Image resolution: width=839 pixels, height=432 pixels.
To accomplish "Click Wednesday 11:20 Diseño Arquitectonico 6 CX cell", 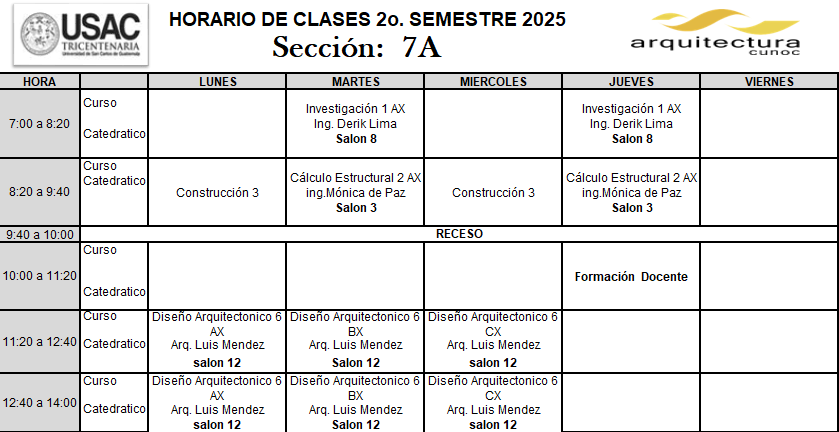I will coord(493,341).
